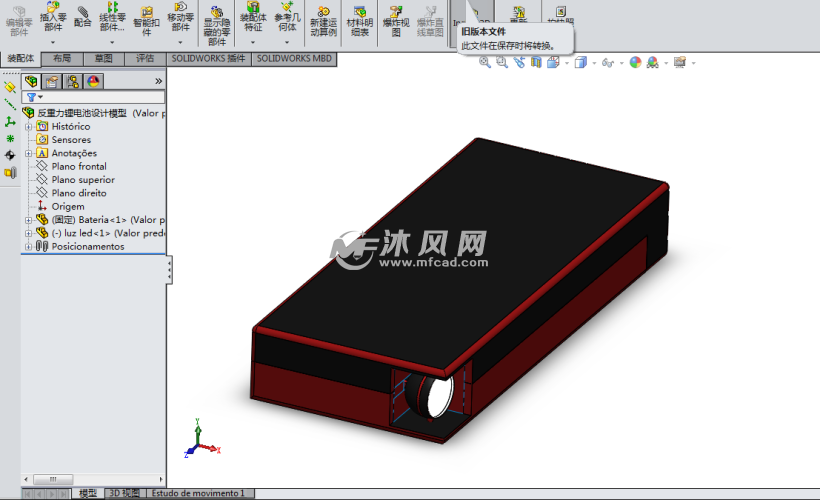The height and width of the screenshot is (500, 820).
Task: Expand the Posicionamentos mates folder
Action: (29, 247)
